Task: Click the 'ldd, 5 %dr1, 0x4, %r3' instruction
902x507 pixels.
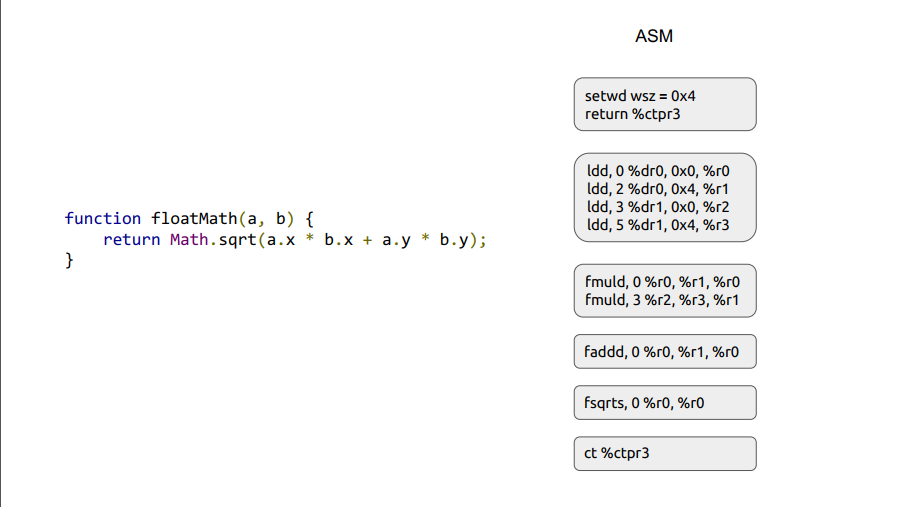Action: tap(657, 225)
